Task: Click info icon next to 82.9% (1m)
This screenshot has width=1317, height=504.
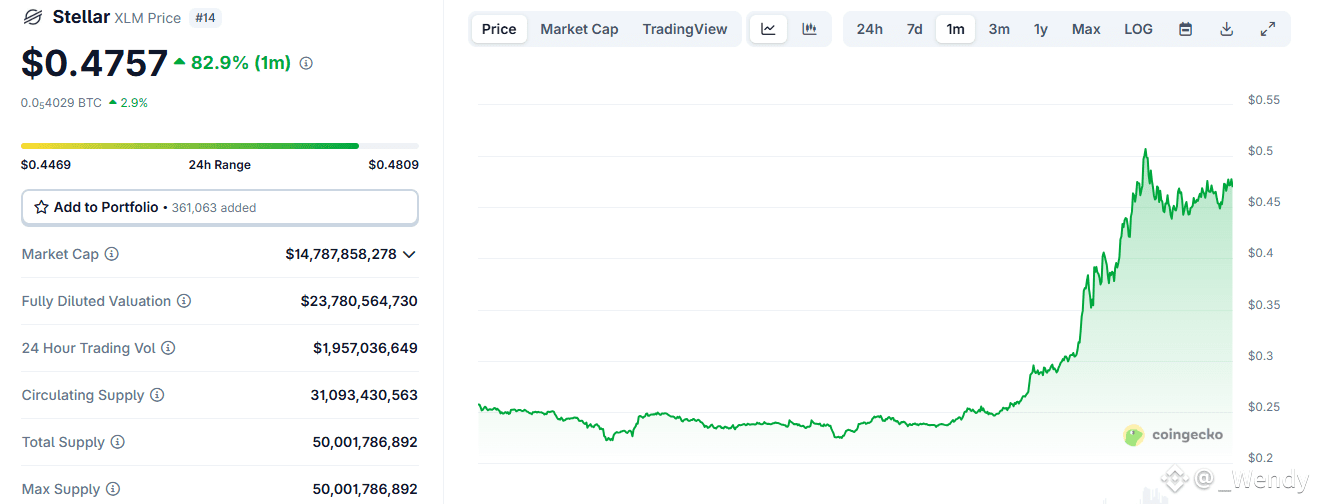Action: (306, 63)
